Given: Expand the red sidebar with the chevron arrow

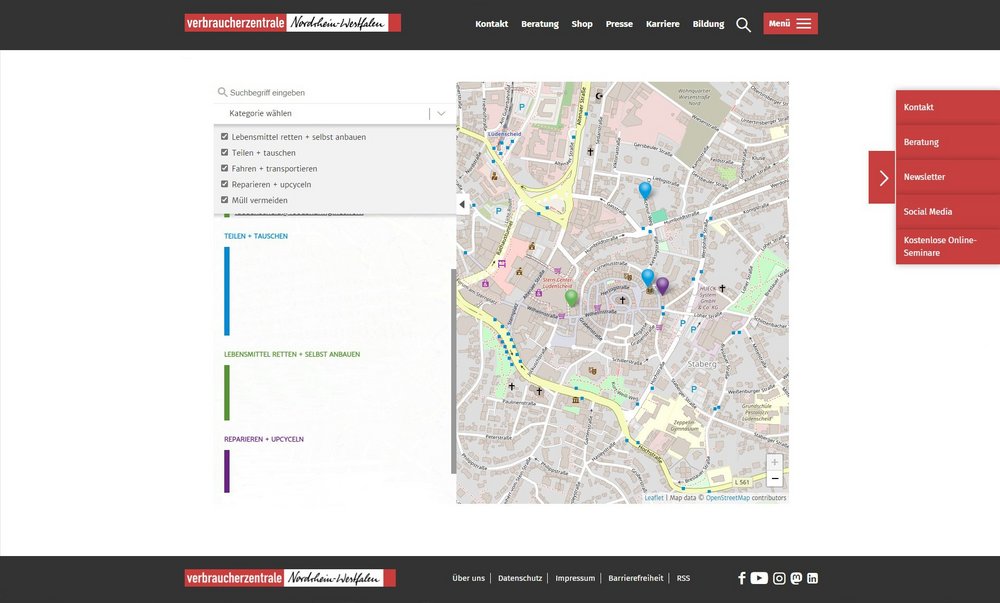Looking at the screenshot, I should pyautogui.click(x=882, y=177).
